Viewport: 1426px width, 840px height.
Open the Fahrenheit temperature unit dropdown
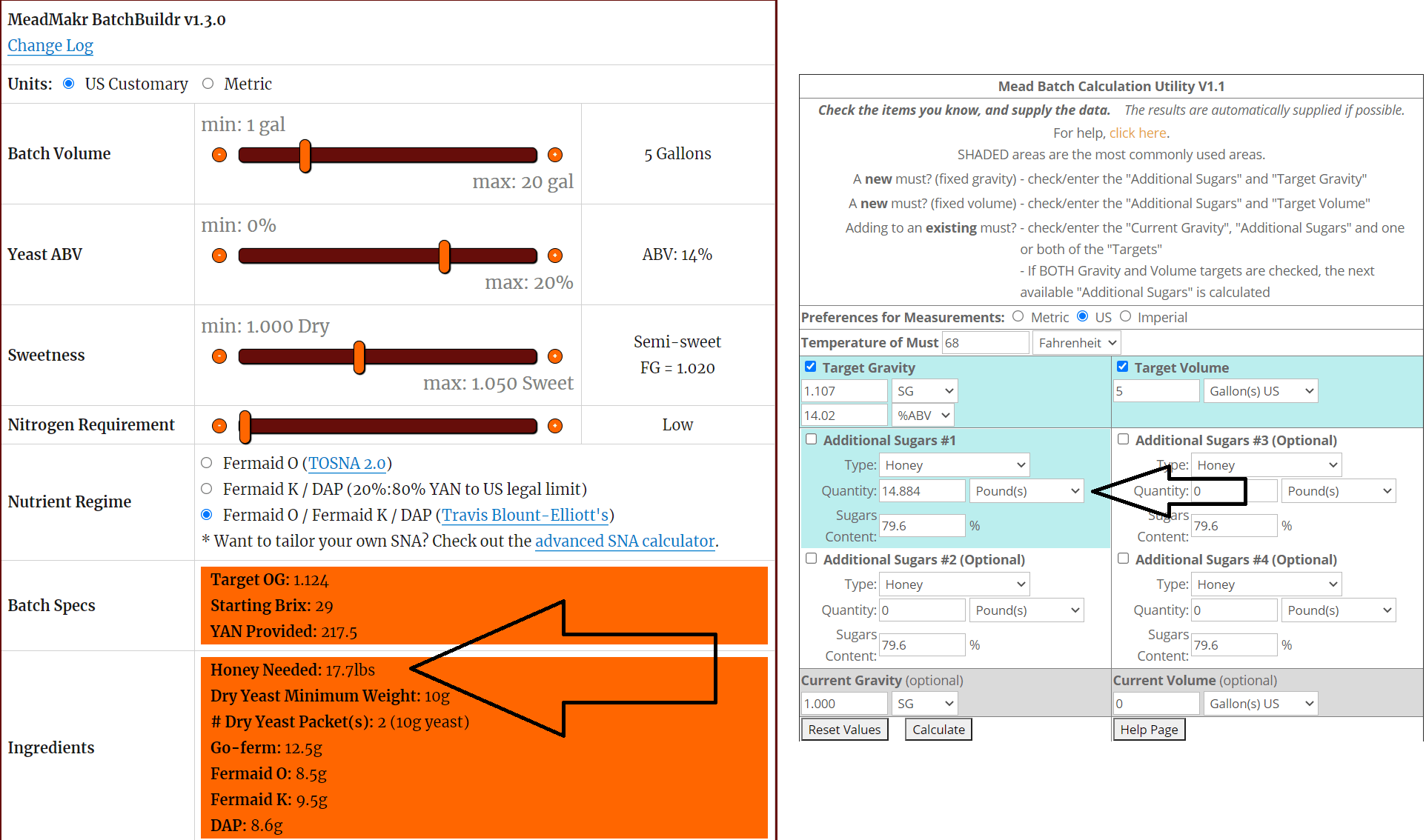click(1076, 342)
